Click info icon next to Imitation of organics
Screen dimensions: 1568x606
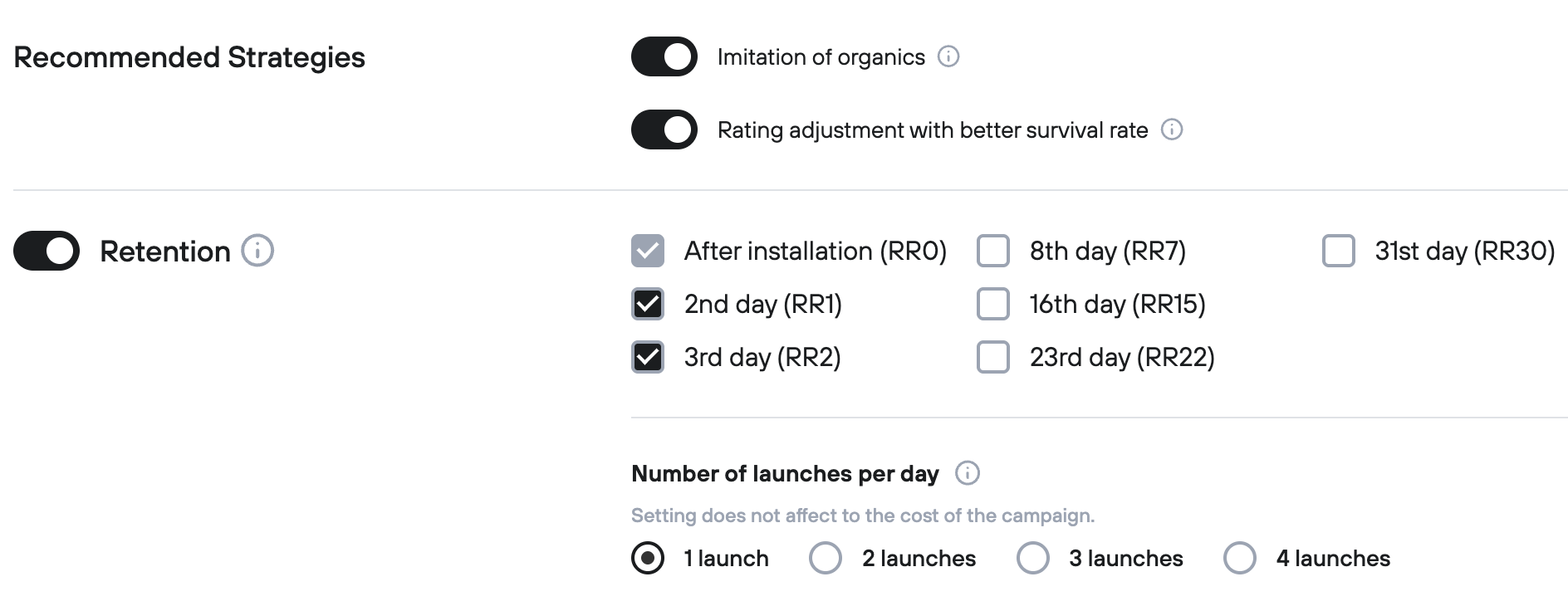pos(948,56)
